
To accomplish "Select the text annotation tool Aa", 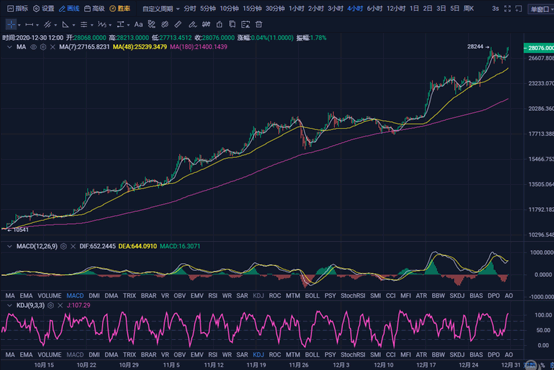I will pos(138,24).
